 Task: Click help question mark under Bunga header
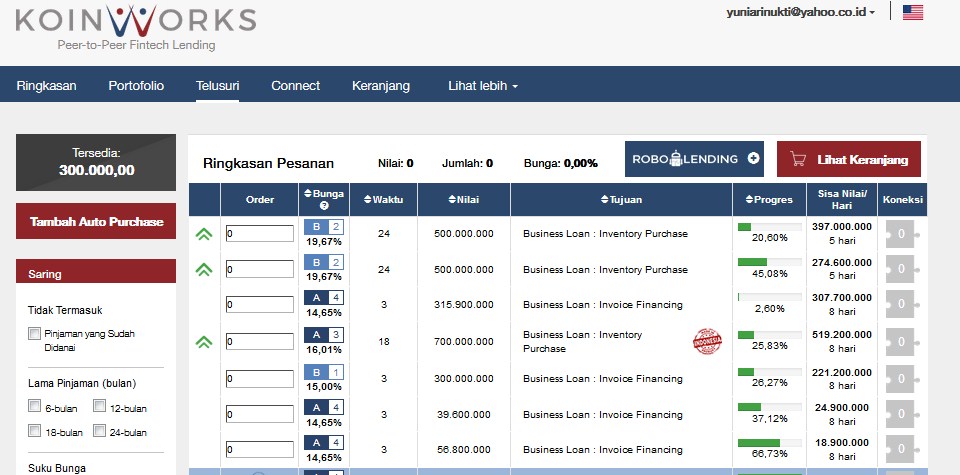(x=324, y=206)
